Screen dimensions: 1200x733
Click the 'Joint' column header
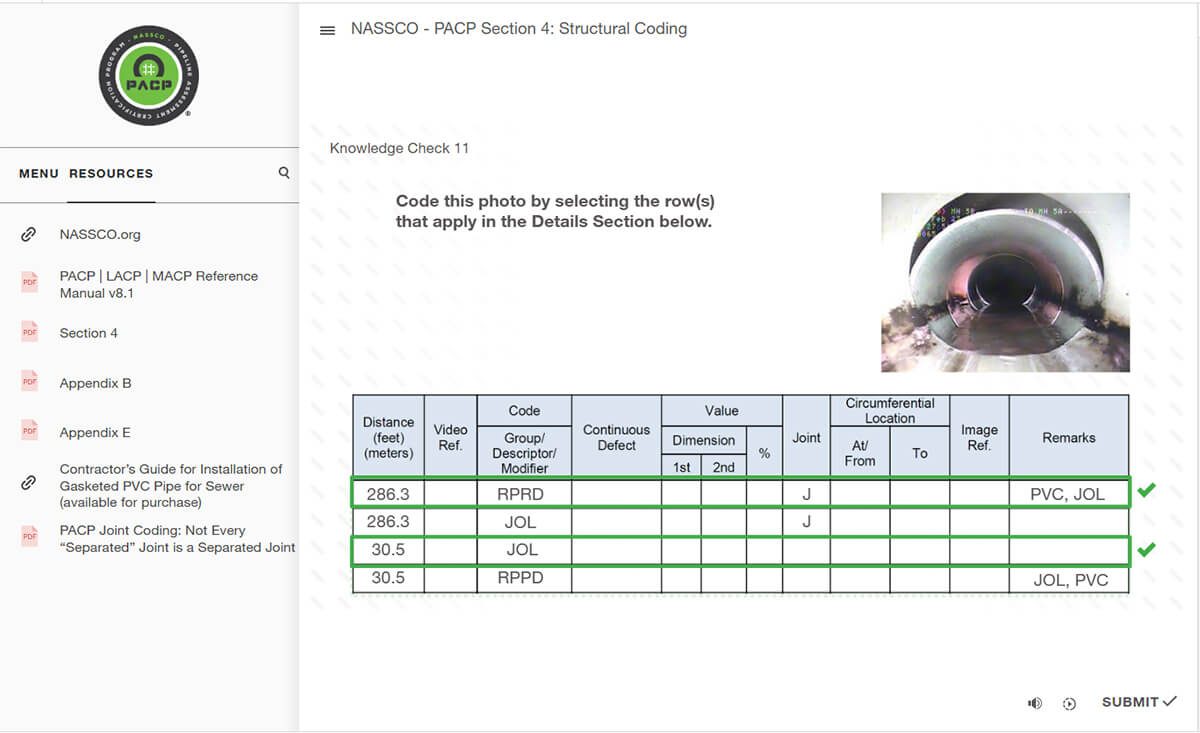pyautogui.click(x=806, y=437)
